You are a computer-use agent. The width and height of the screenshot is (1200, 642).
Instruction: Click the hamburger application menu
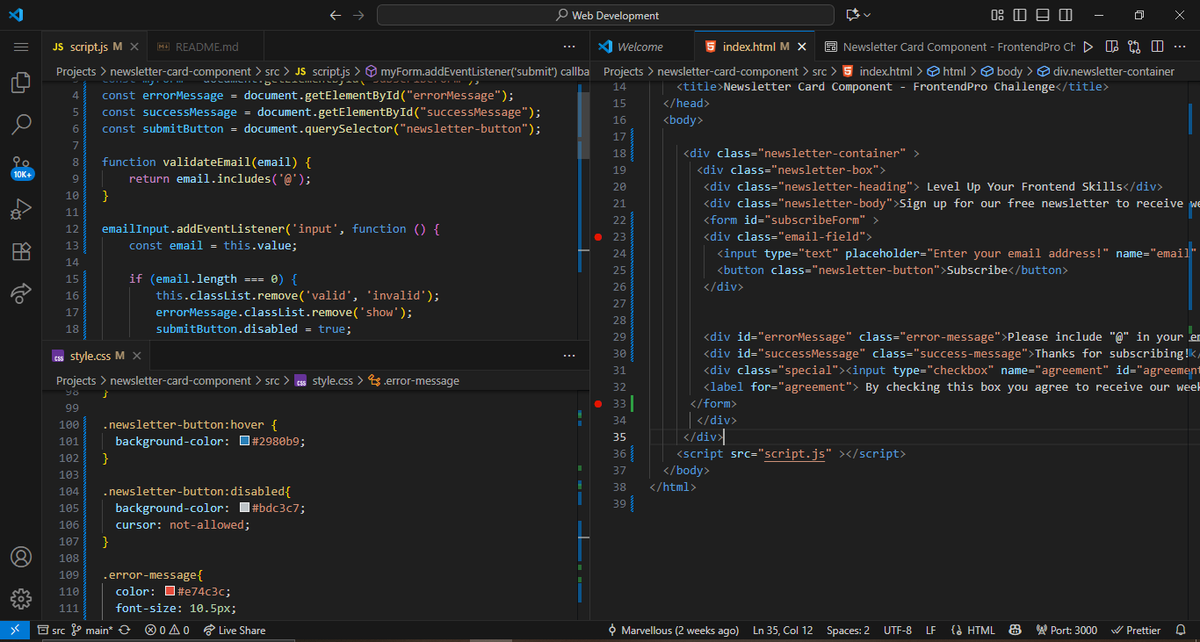pyautogui.click(x=20, y=47)
